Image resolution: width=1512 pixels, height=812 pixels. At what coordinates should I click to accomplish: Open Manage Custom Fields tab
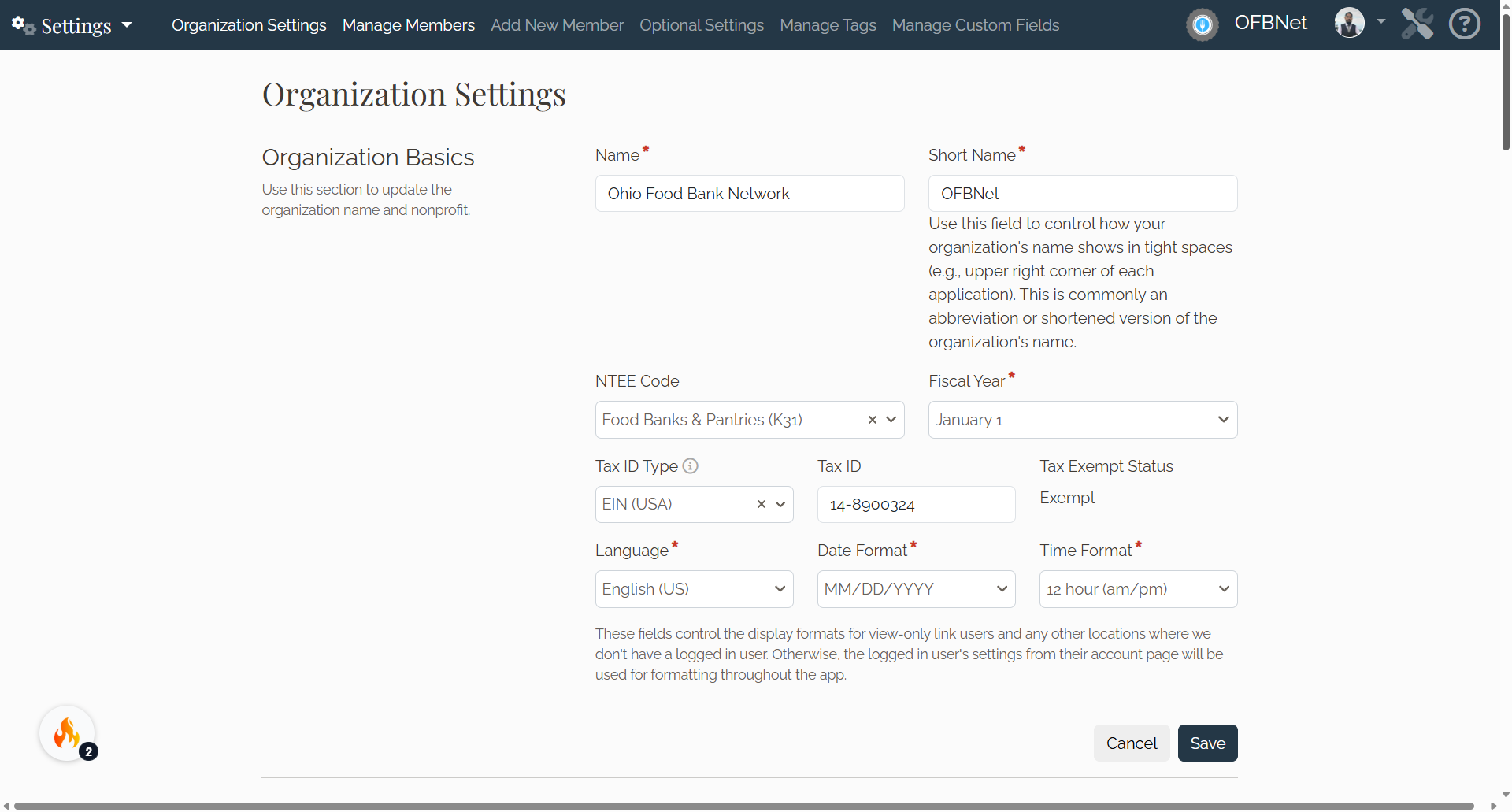pos(976,25)
